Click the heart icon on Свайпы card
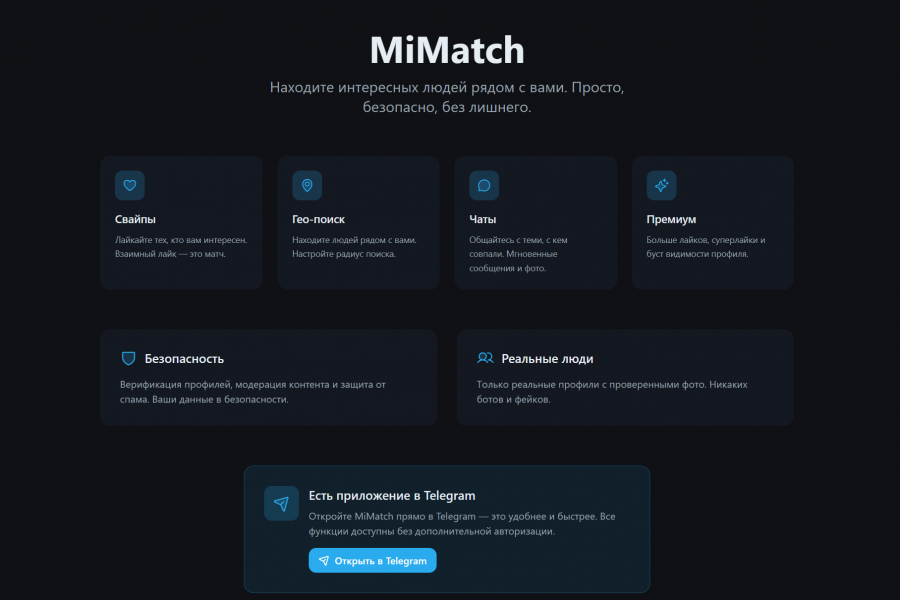This screenshot has height=600, width=900. coord(130,185)
